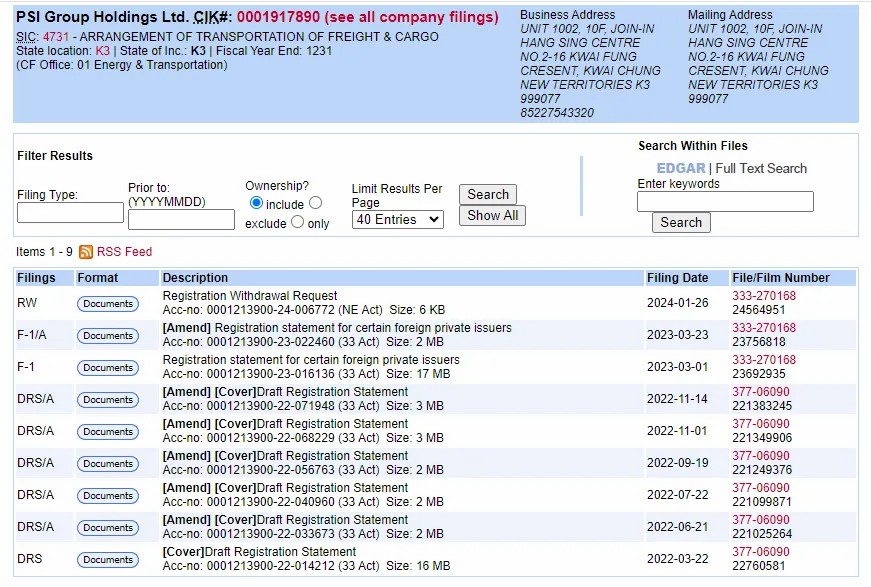The height and width of the screenshot is (587, 871).
Task: Open Documents for DRS/A filed 2022-11-14
Action: [x=108, y=400]
